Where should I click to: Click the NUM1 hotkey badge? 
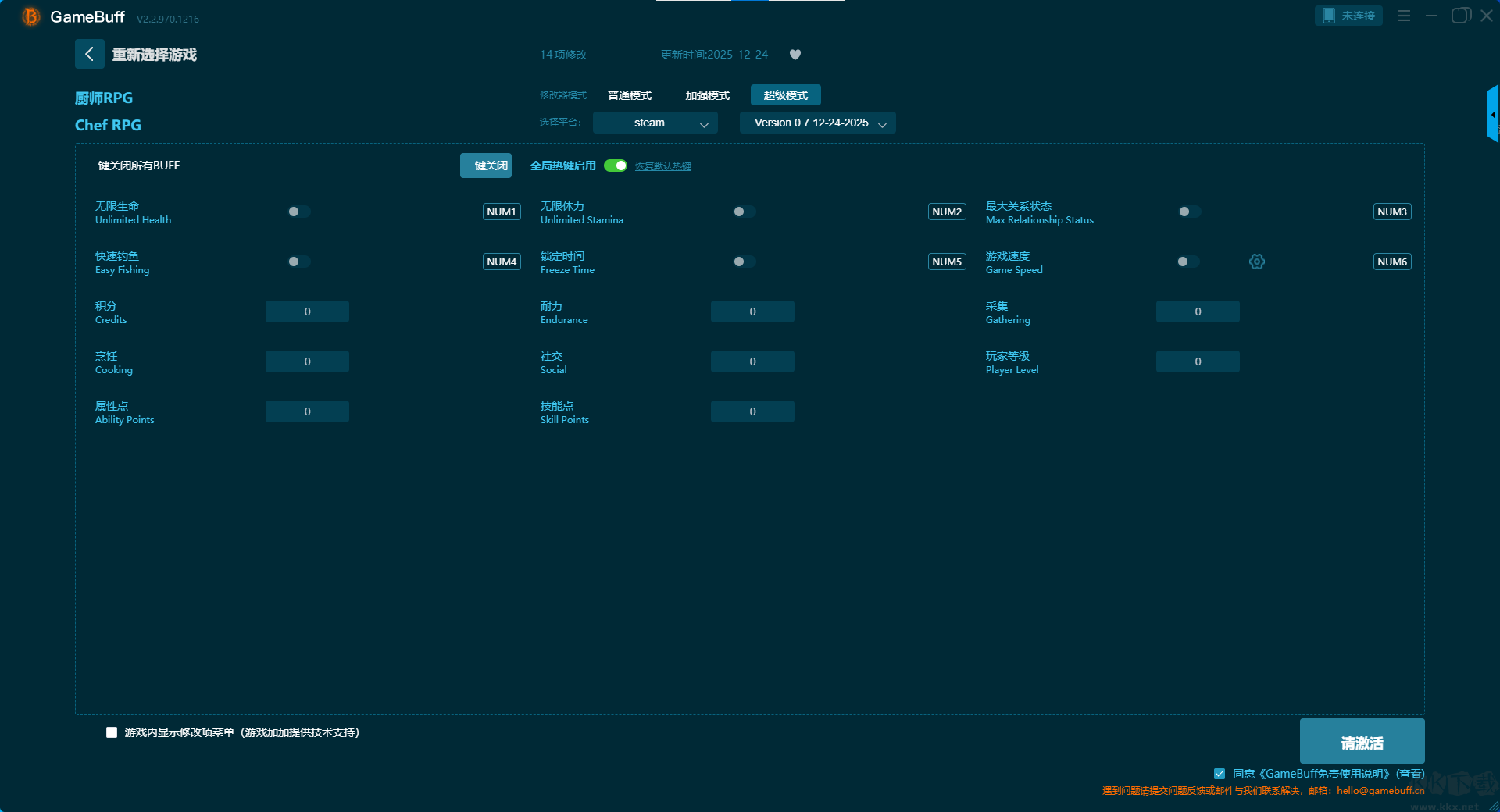click(x=501, y=212)
